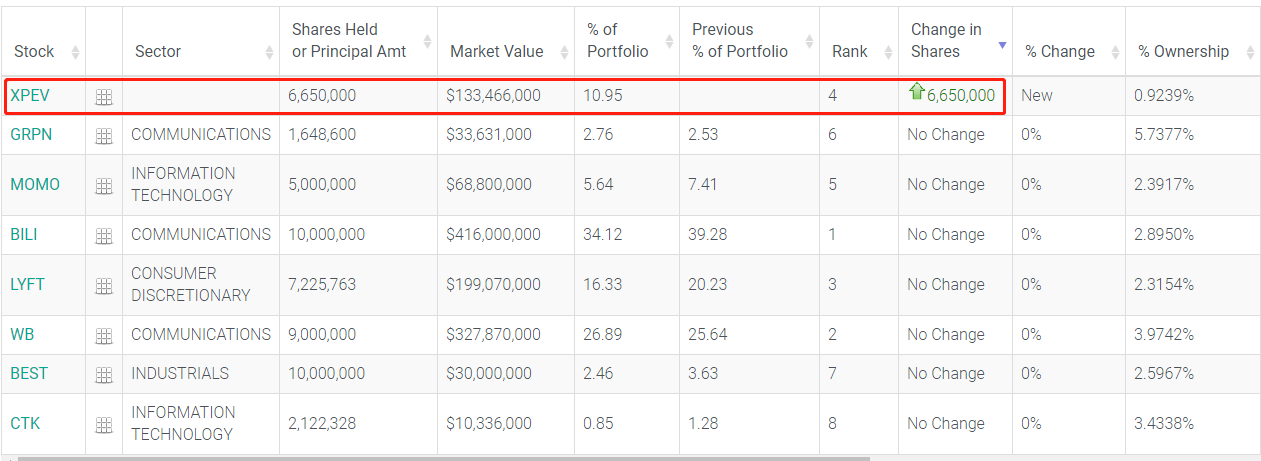Click the horizontal scrollbar below the table
This screenshot has width=1261, height=461.
point(445,458)
